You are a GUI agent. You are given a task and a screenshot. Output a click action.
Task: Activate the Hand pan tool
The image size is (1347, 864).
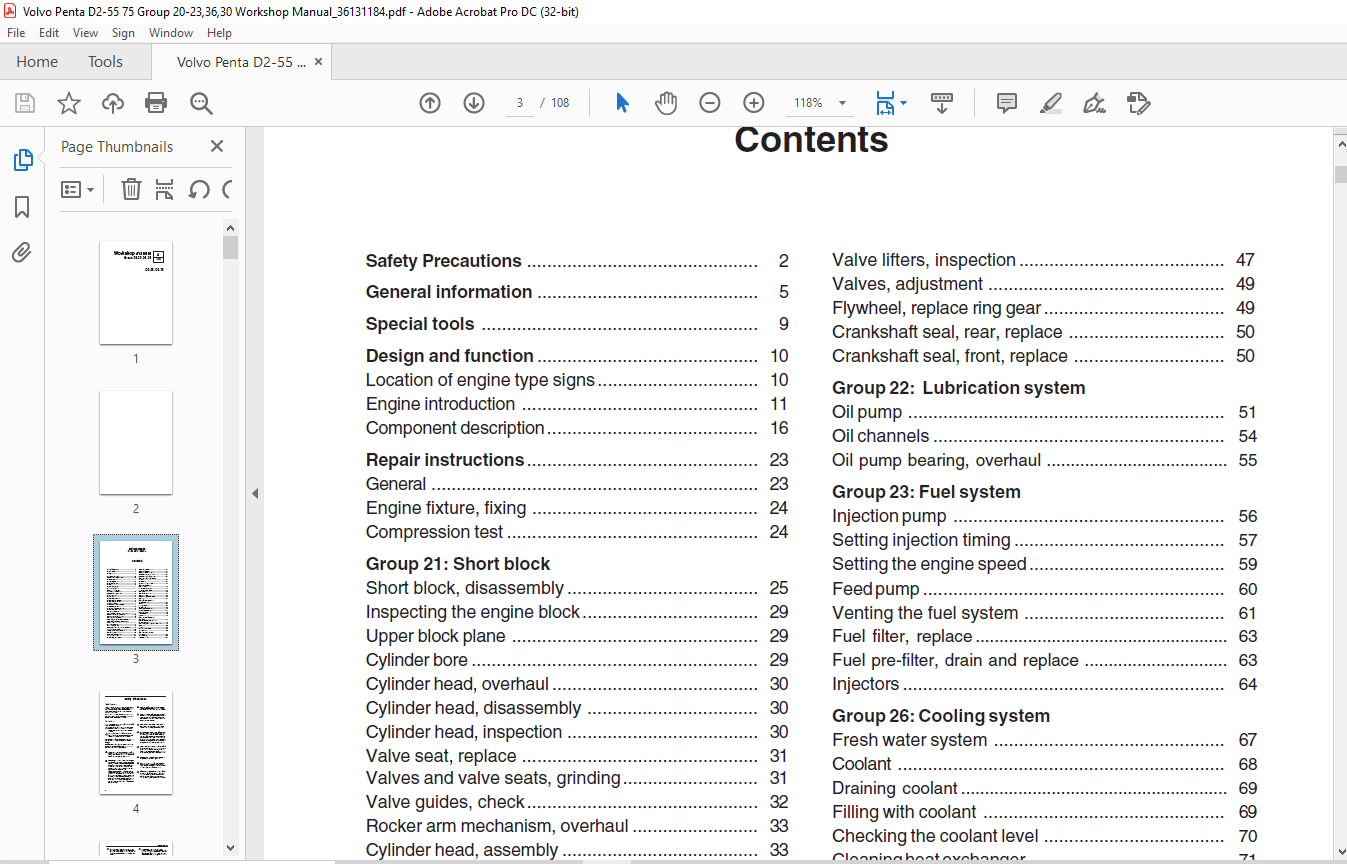coord(666,103)
